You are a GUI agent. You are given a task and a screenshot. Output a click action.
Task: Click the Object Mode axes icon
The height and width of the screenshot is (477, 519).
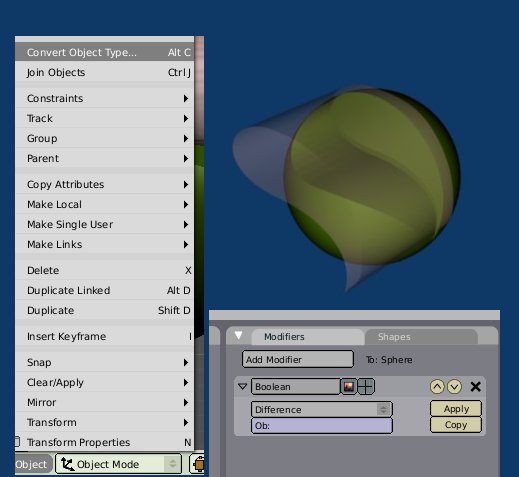pos(67,464)
